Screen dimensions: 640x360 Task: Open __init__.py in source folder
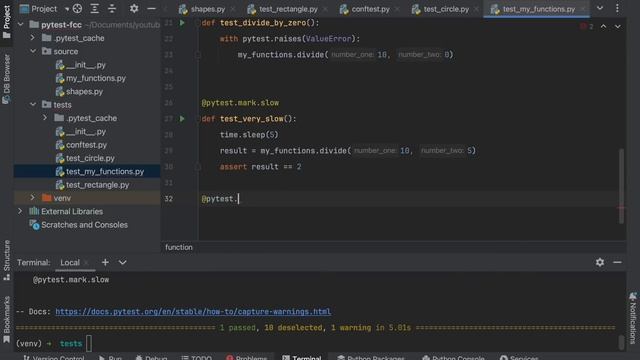(x=85, y=65)
